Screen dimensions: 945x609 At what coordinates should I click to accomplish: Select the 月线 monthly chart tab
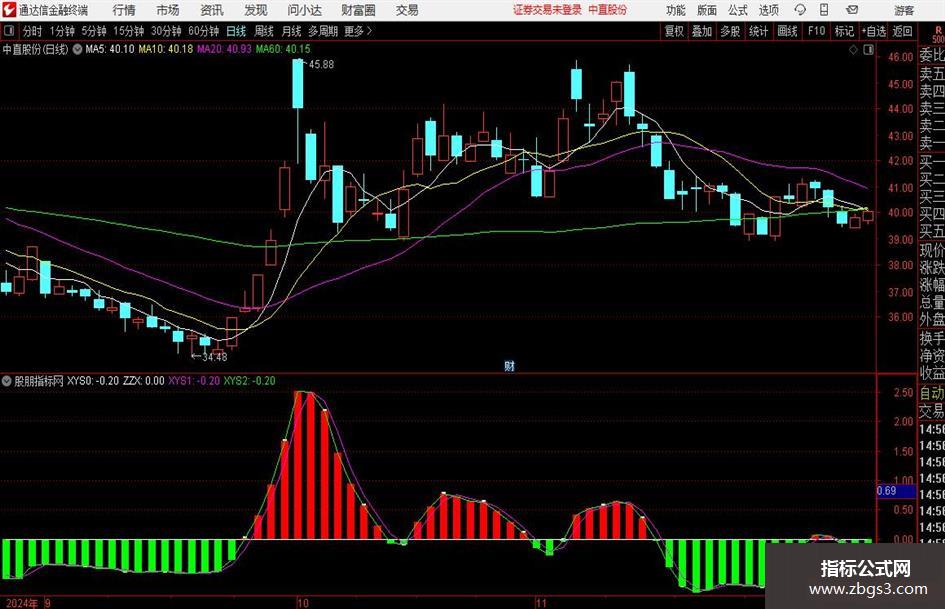click(292, 31)
